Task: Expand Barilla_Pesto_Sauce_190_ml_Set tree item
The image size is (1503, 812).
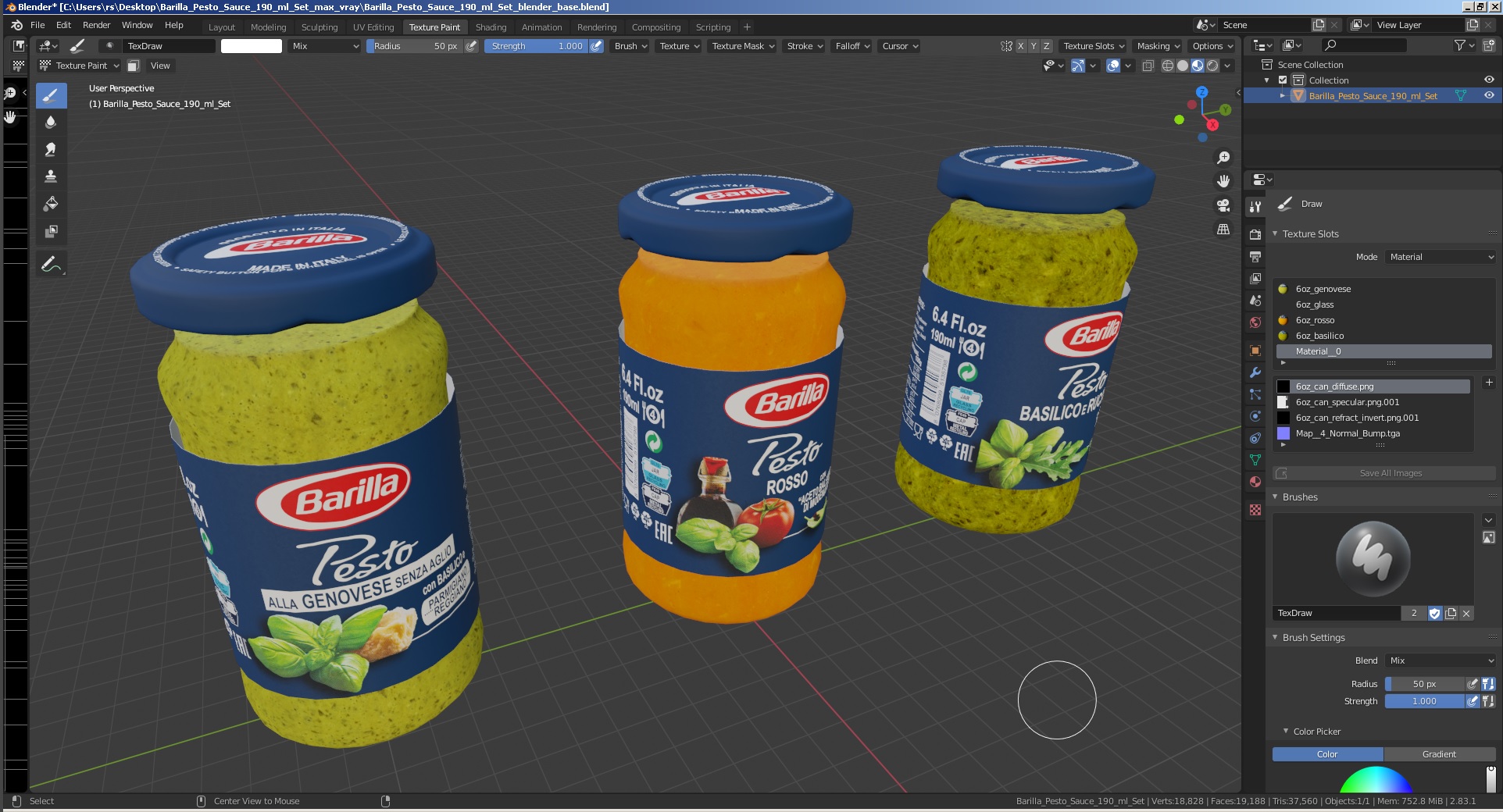Action: pyautogui.click(x=1282, y=95)
